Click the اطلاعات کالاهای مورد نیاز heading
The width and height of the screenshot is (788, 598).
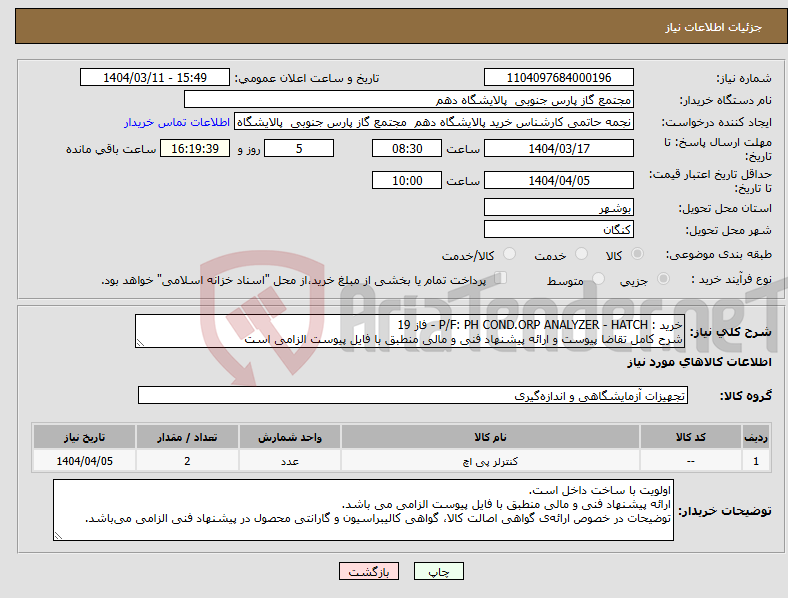pos(699,362)
